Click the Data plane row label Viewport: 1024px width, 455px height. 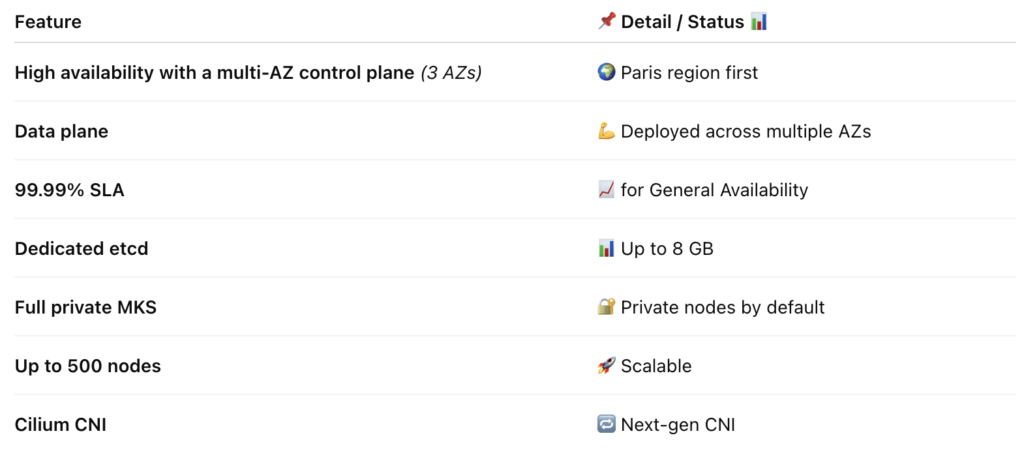[61, 131]
